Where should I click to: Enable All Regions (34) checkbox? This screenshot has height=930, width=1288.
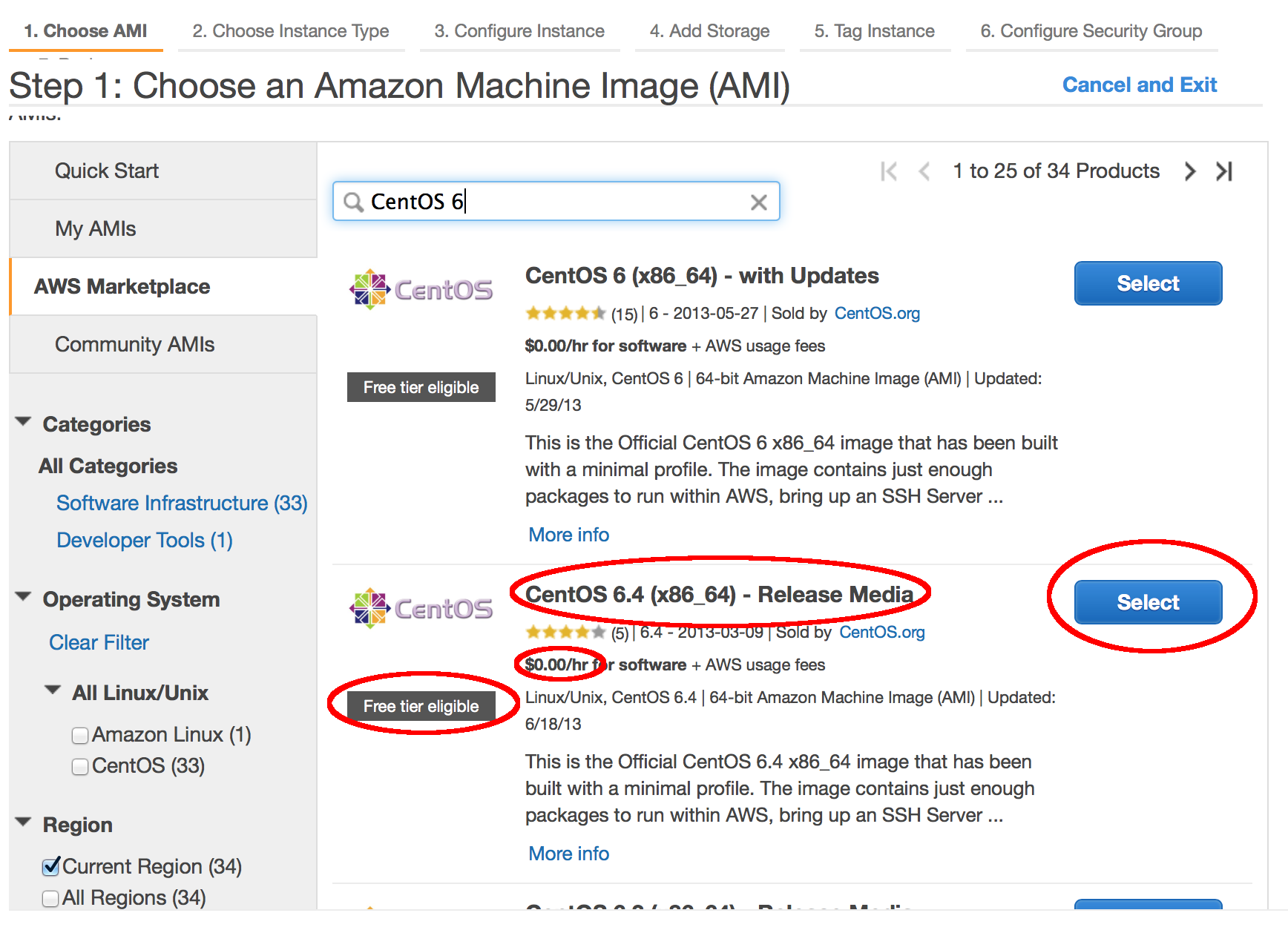(x=50, y=898)
